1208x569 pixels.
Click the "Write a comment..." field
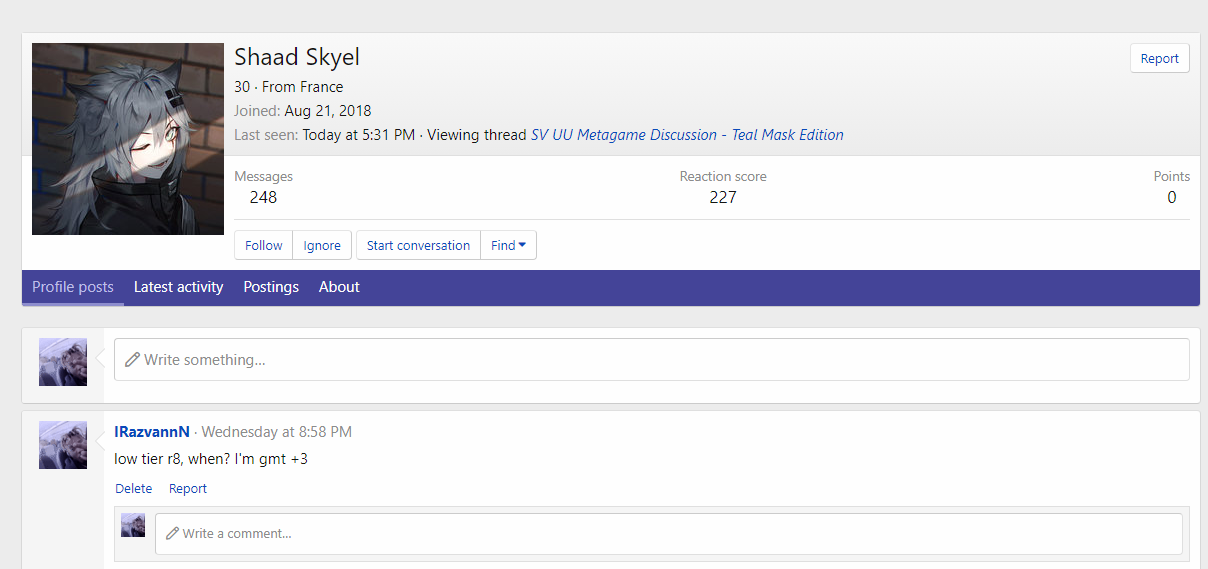point(668,534)
